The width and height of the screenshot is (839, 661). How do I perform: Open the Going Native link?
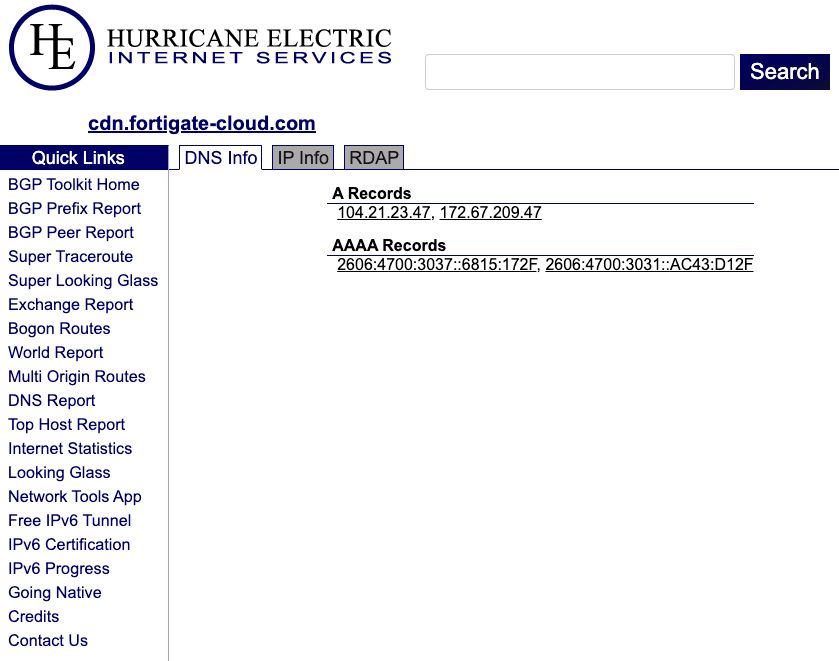tap(55, 593)
